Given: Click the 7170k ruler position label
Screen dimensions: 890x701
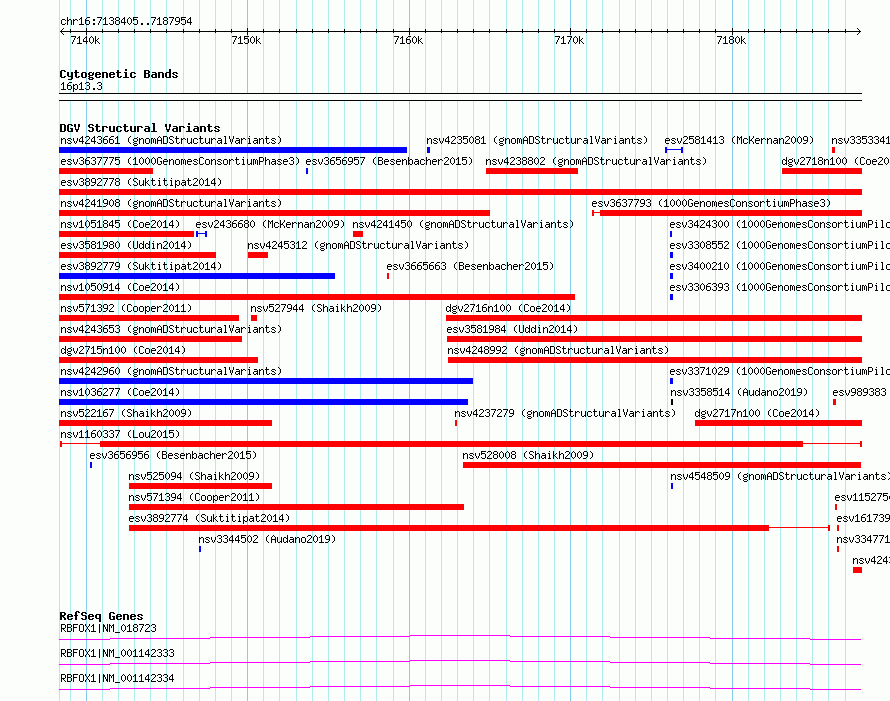Looking at the screenshot, I should tap(569, 40).
